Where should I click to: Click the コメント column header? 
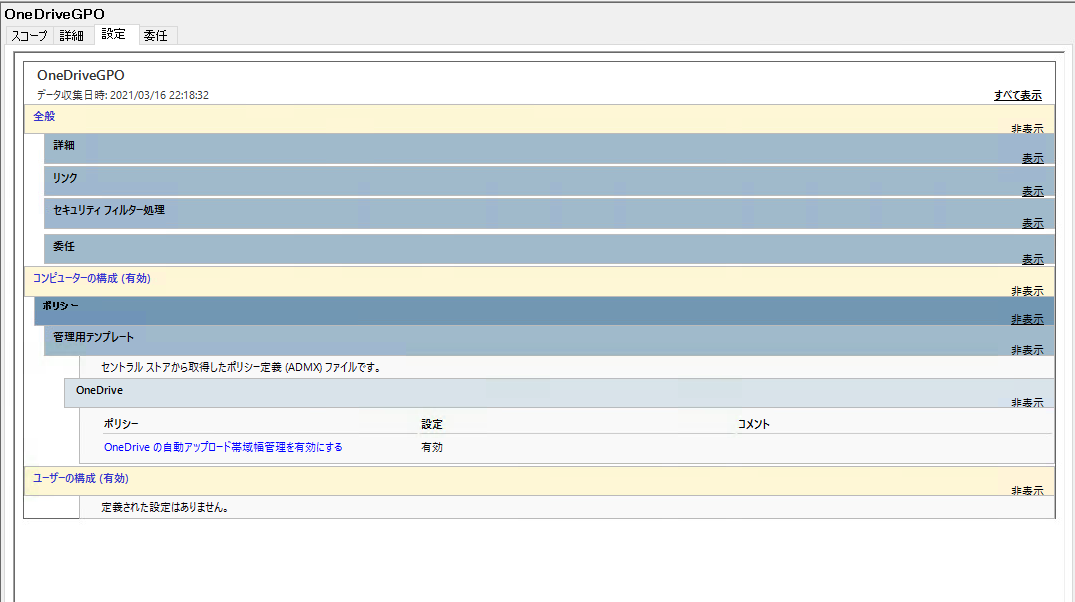point(753,424)
